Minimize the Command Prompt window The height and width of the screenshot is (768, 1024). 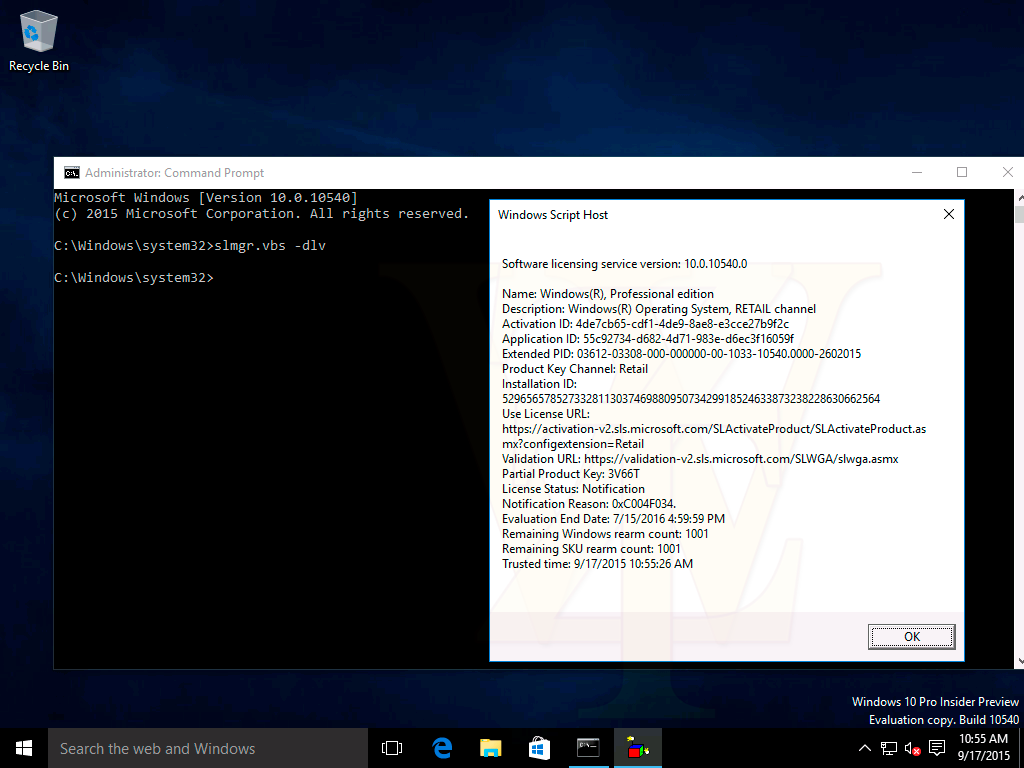tap(917, 172)
